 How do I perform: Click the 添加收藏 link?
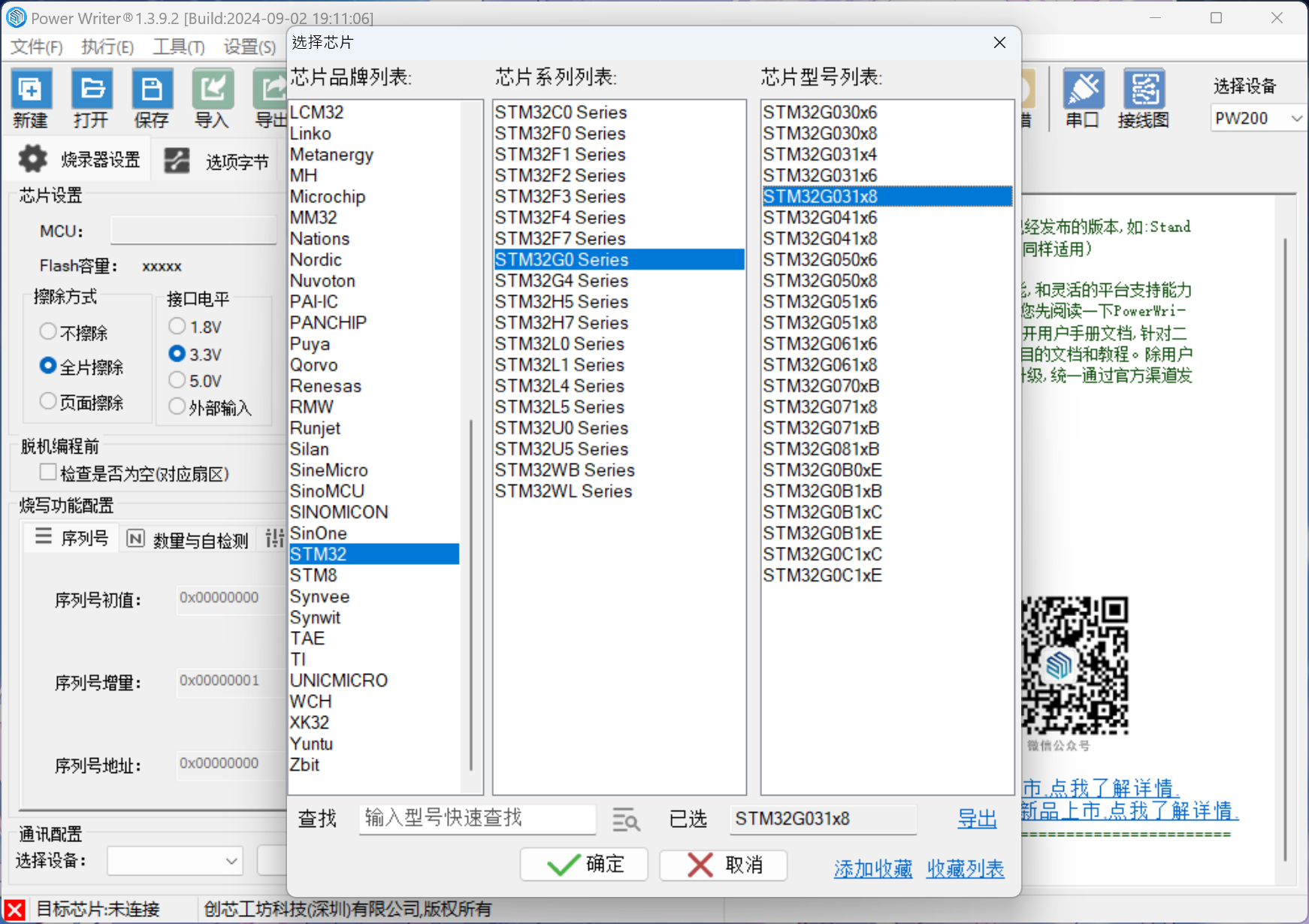[873, 869]
